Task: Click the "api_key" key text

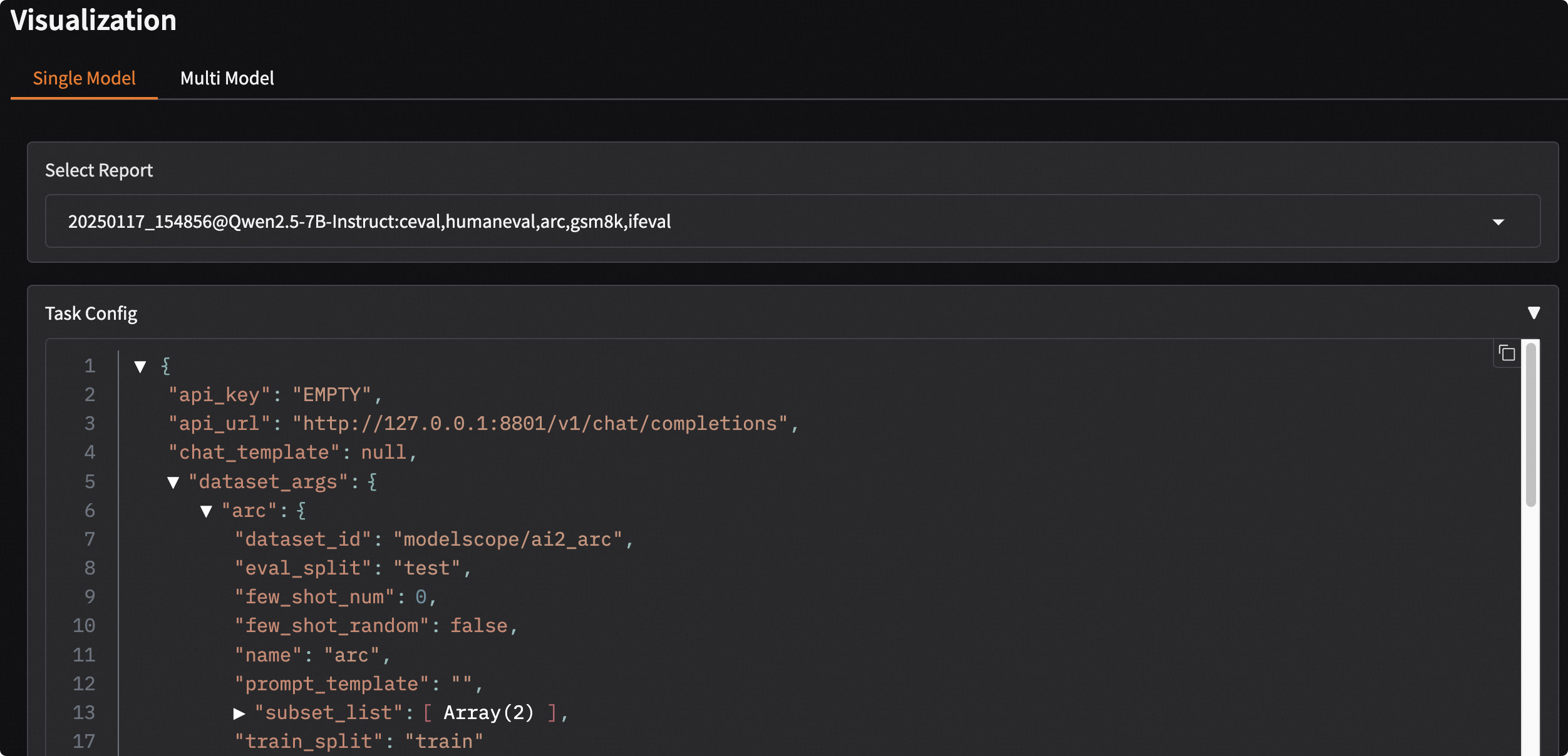Action: coord(219,395)
